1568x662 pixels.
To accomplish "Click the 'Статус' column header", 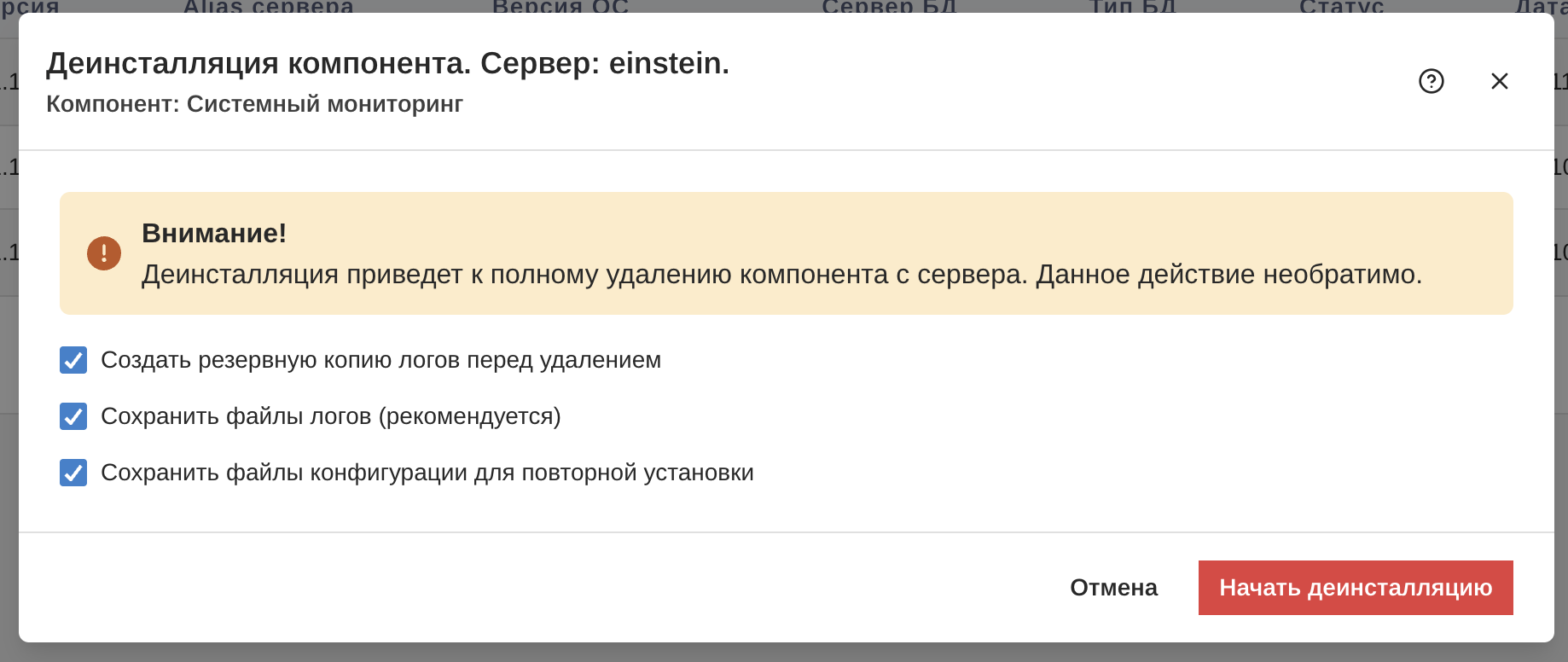I will click(1340, 7).
